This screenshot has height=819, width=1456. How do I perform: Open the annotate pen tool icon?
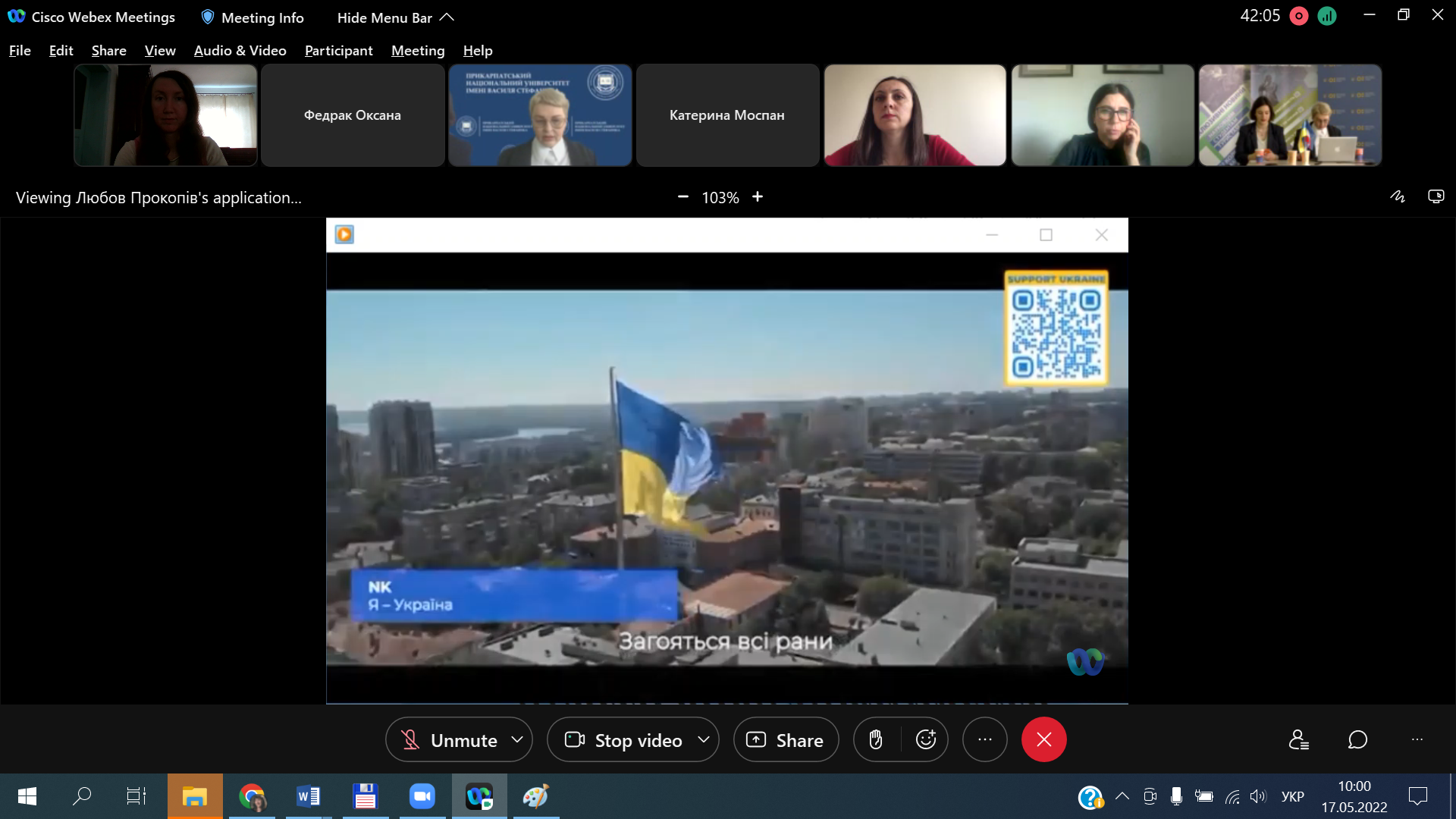tap(1397, 197)
